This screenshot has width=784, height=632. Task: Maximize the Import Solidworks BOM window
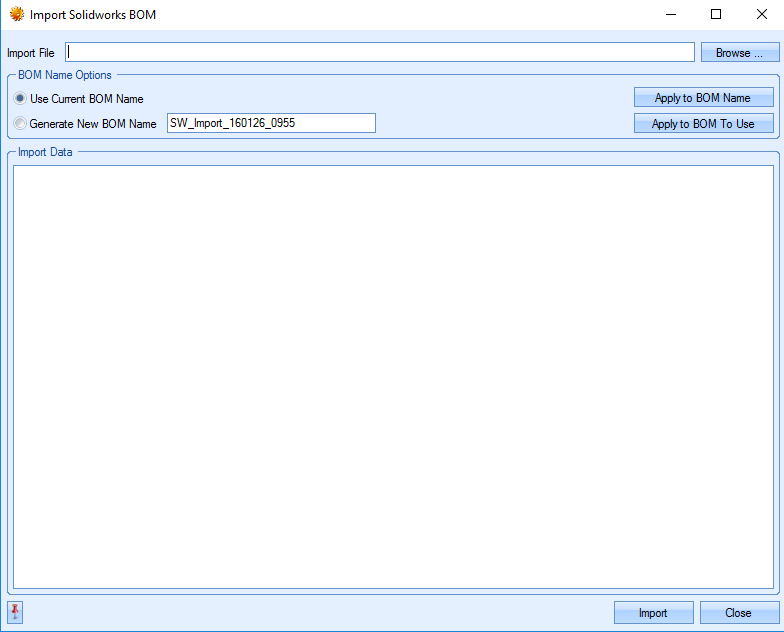716,14
